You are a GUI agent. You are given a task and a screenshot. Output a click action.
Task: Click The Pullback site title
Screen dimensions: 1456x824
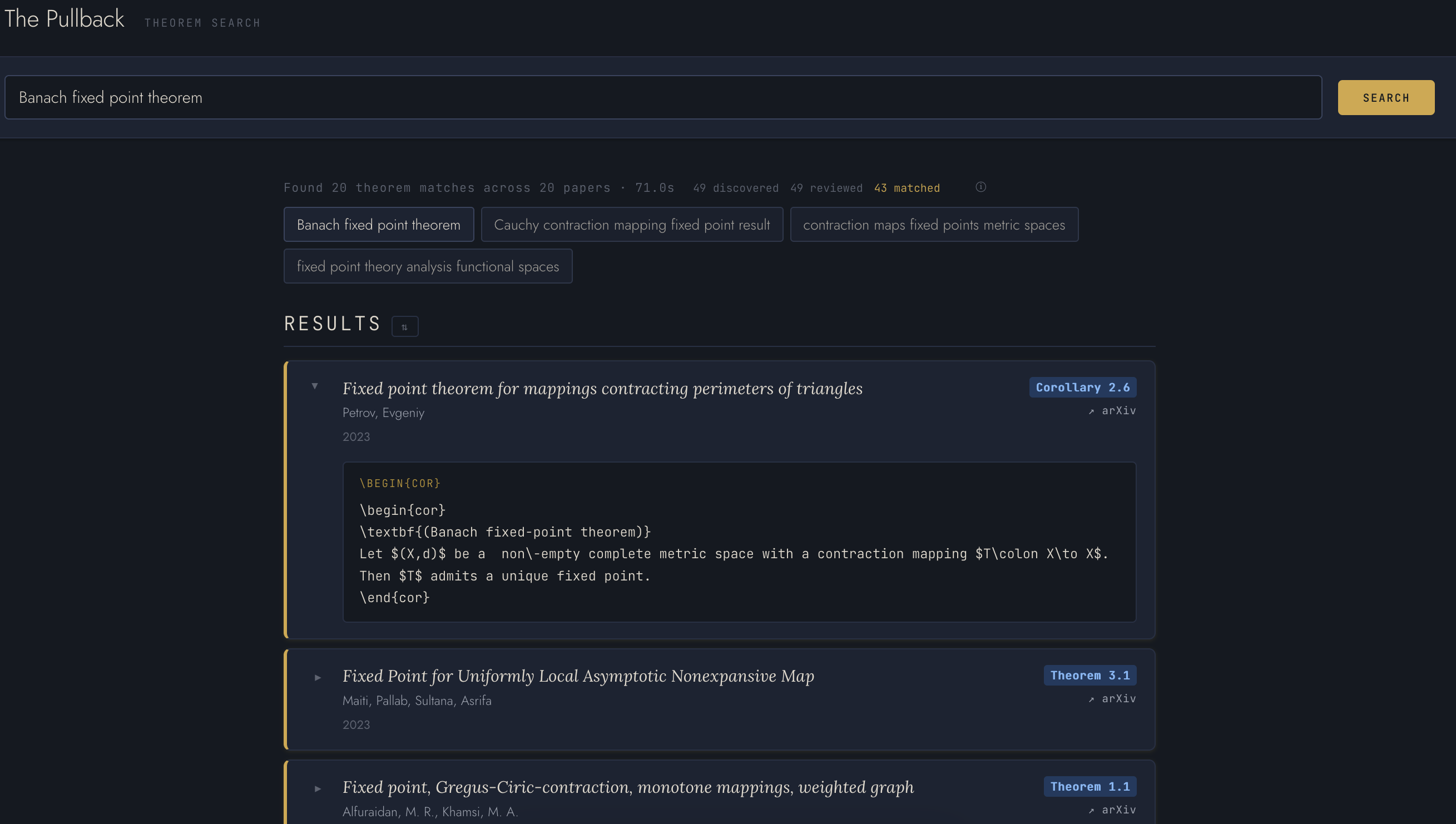tap(64, 19)
